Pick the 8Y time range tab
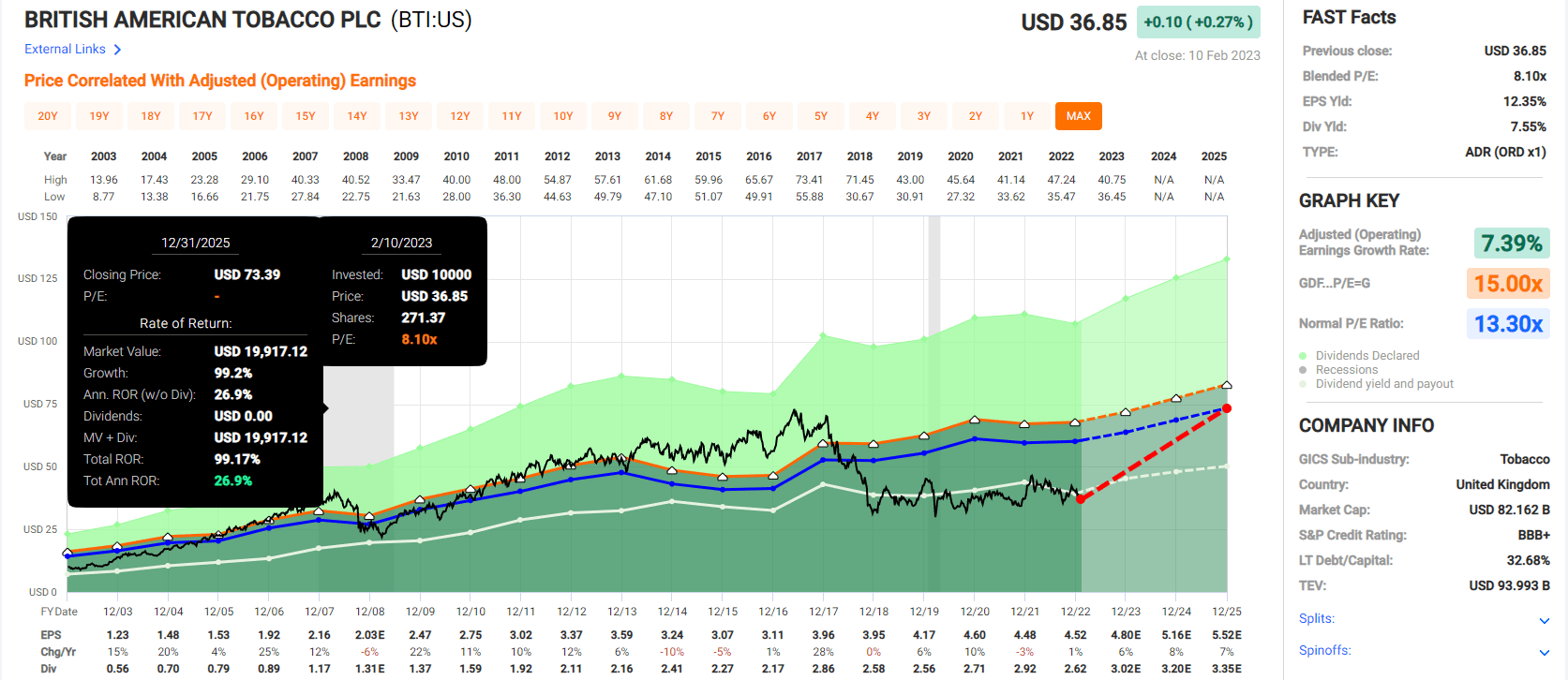 [666, 116]
